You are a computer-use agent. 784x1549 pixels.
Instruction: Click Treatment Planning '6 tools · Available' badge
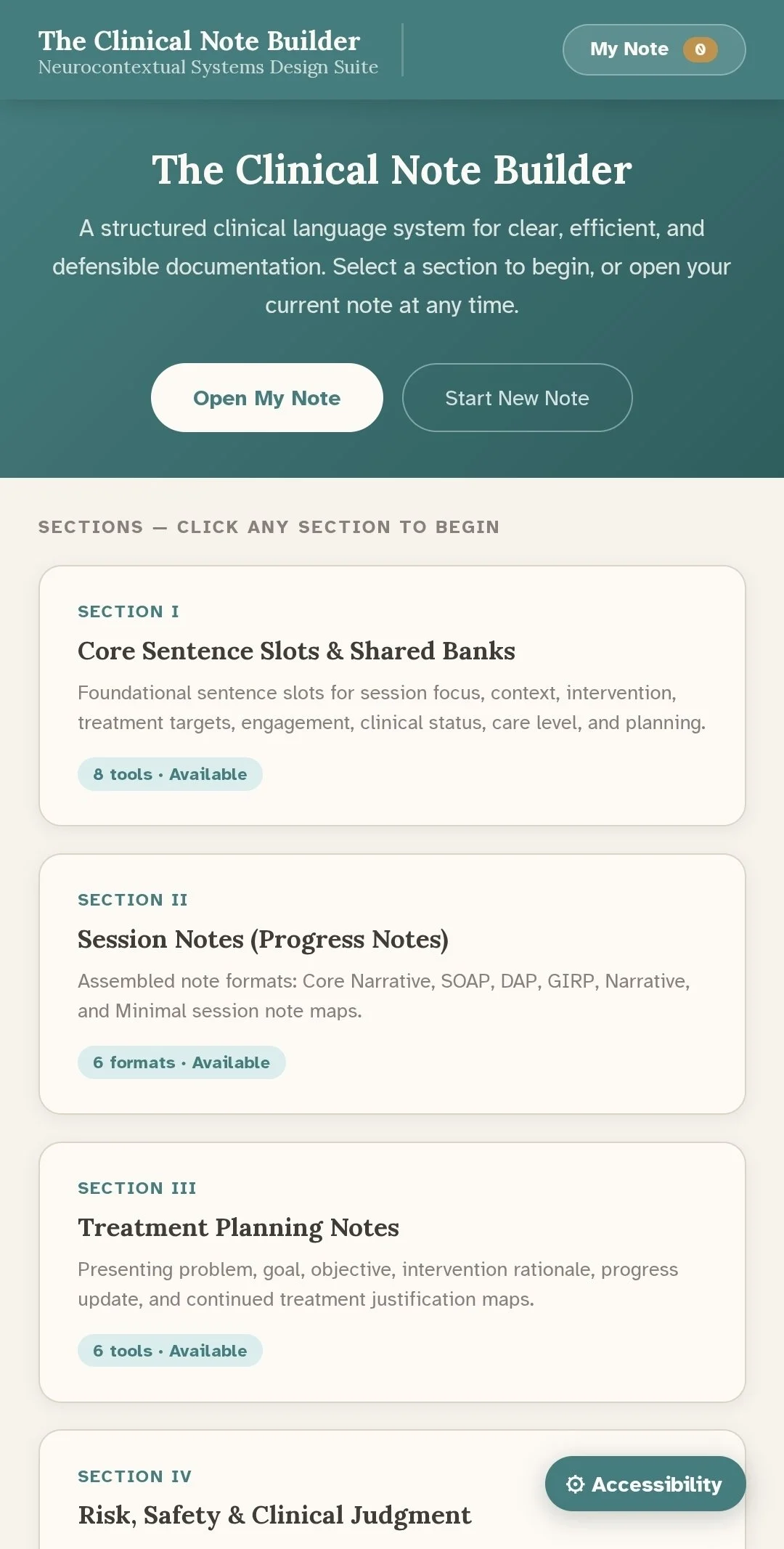point(170,1351)
